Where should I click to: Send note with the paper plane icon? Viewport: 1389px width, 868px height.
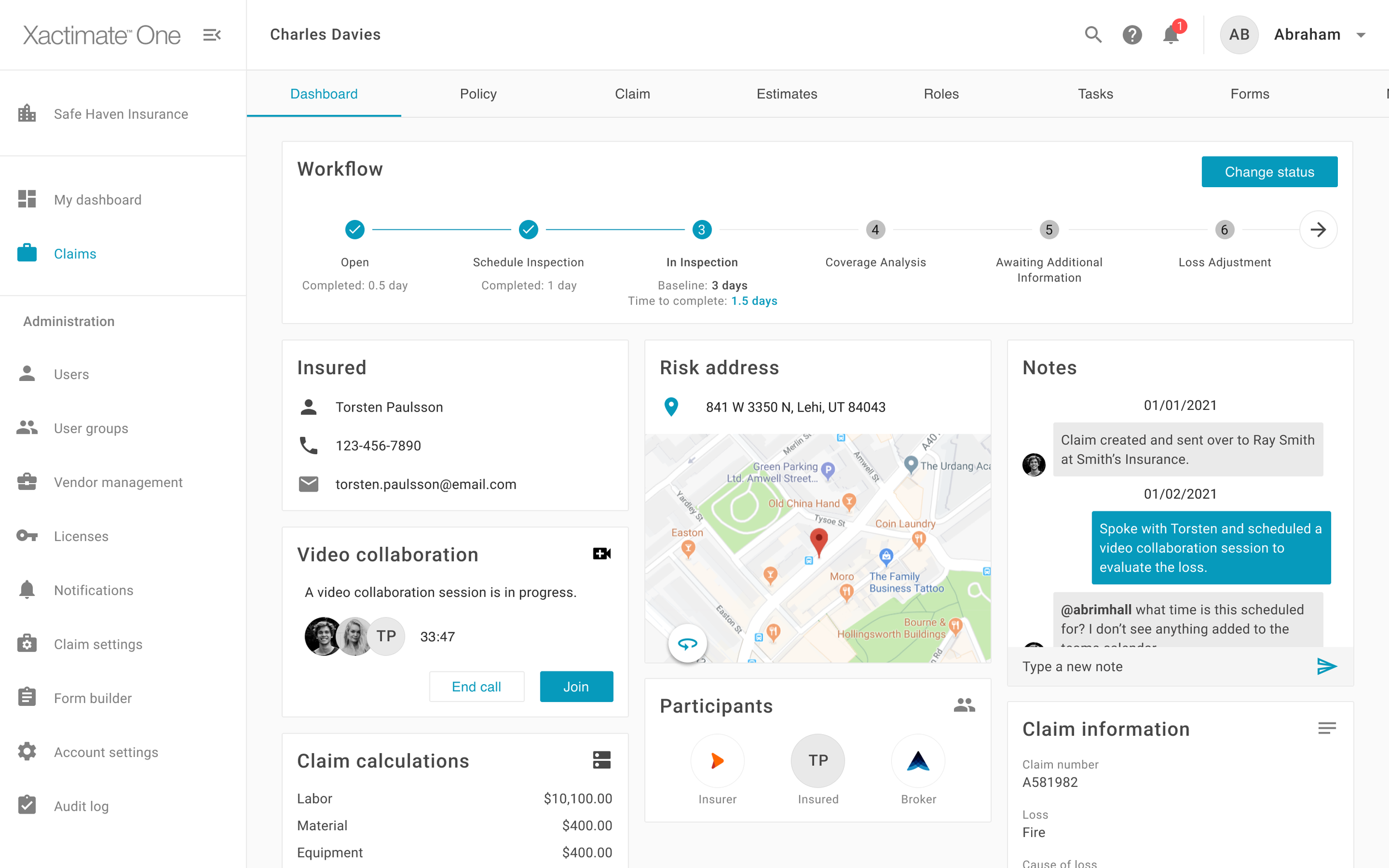(x=1326, y=666)
